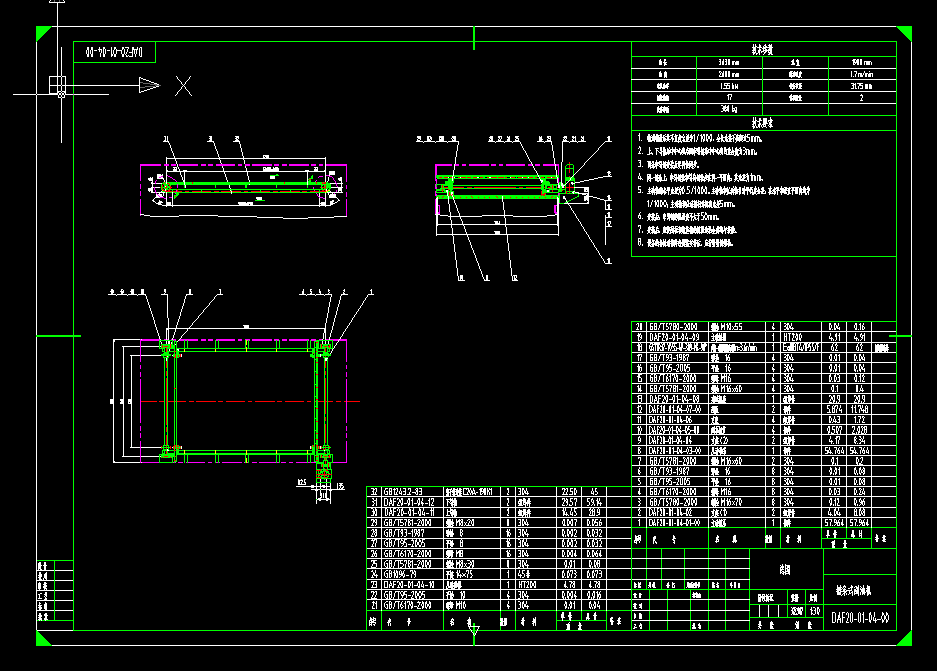Click part code DAF20-01-04-09 in row 19
Viewport: 937px width, 671px height.
coord(673,338)
